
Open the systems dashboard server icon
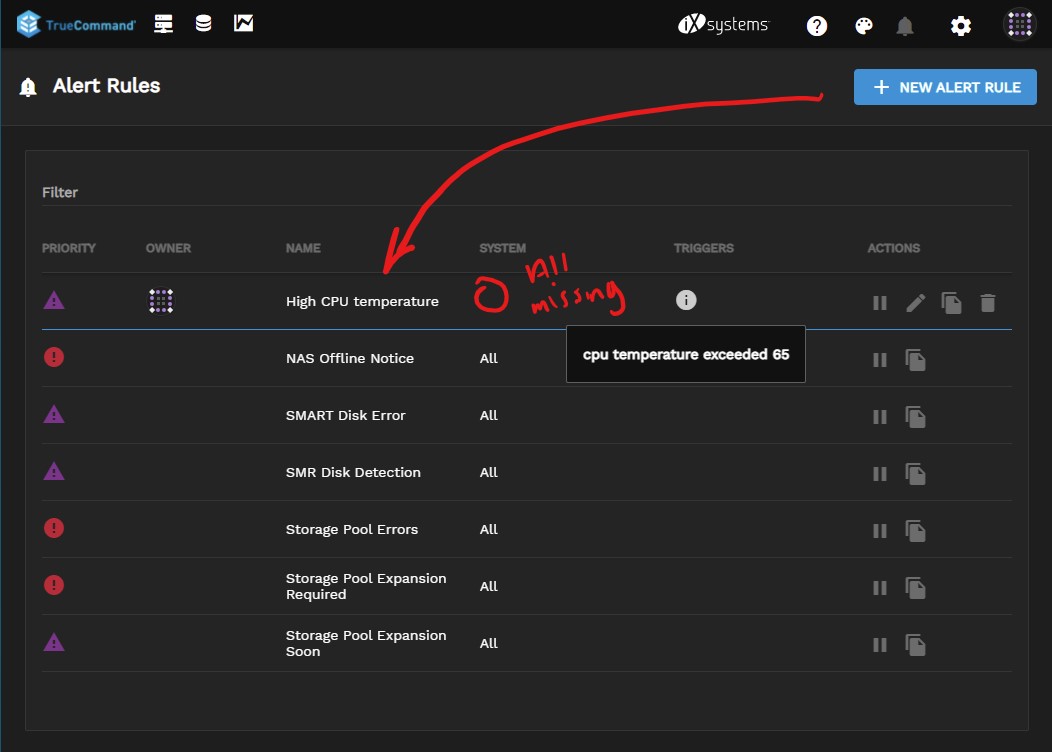[163, 24]
